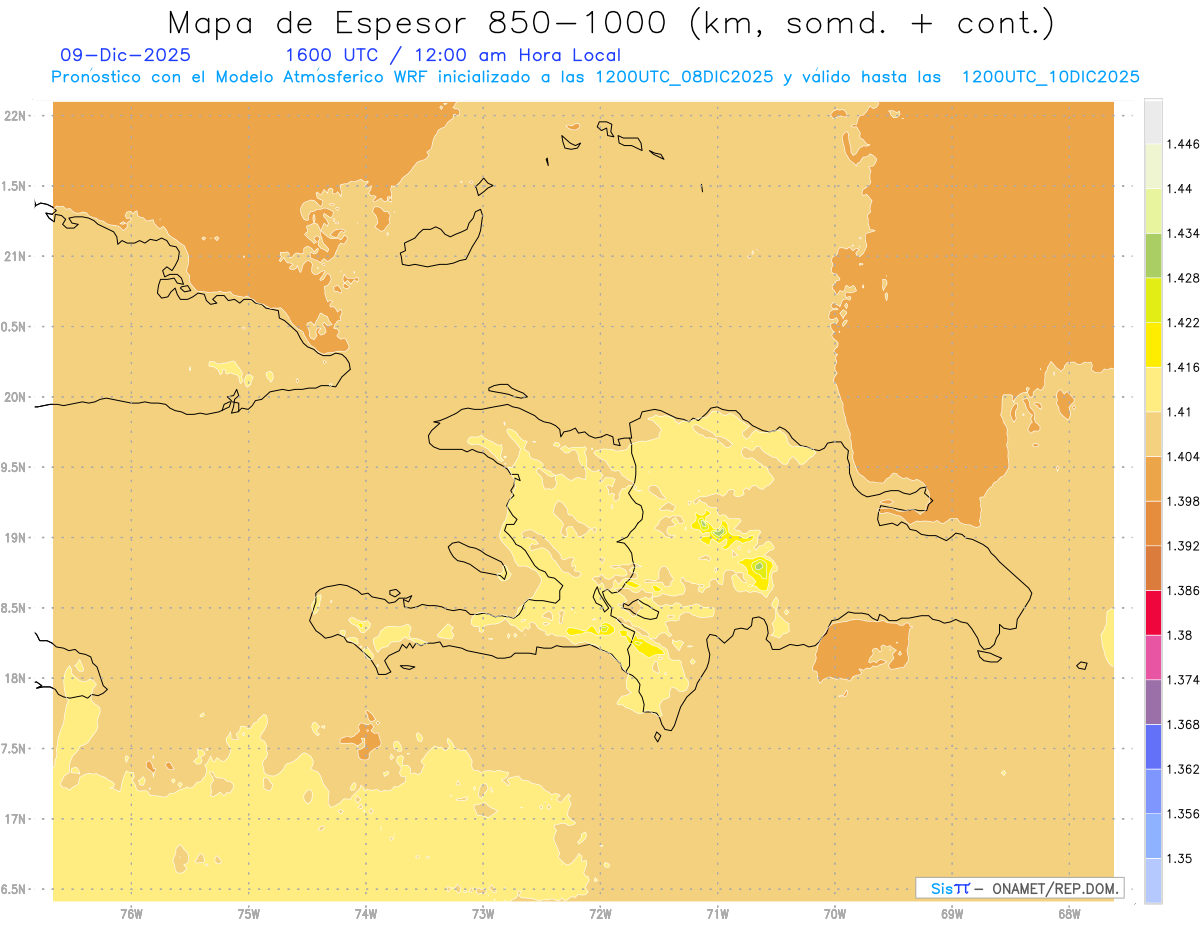Click the 'ONAMET/REP.DOM.' credit label
Viewport: 1200px width, 927px height.
1056,888
